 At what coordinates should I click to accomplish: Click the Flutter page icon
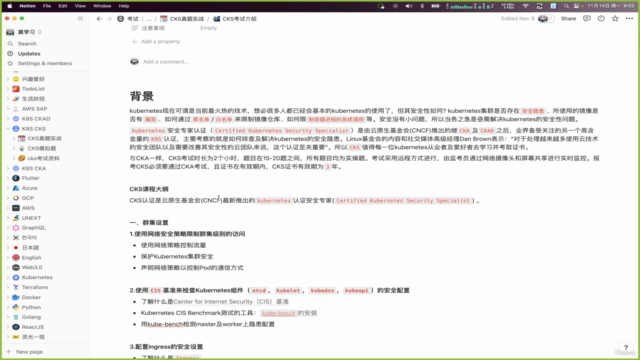pyautogui.click(x=16, y=178)
